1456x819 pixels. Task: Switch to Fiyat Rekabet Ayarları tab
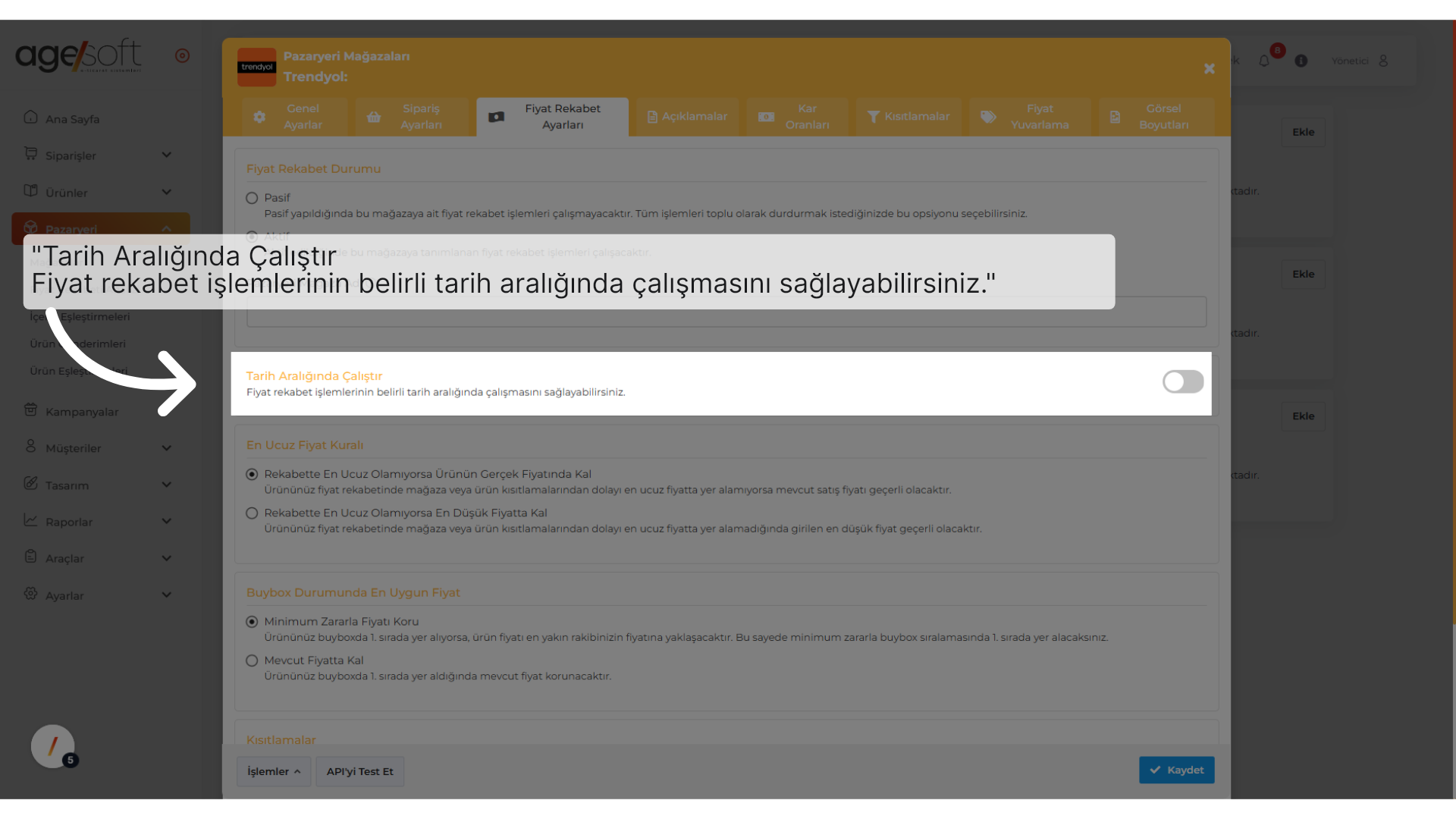tap(552, 117)
